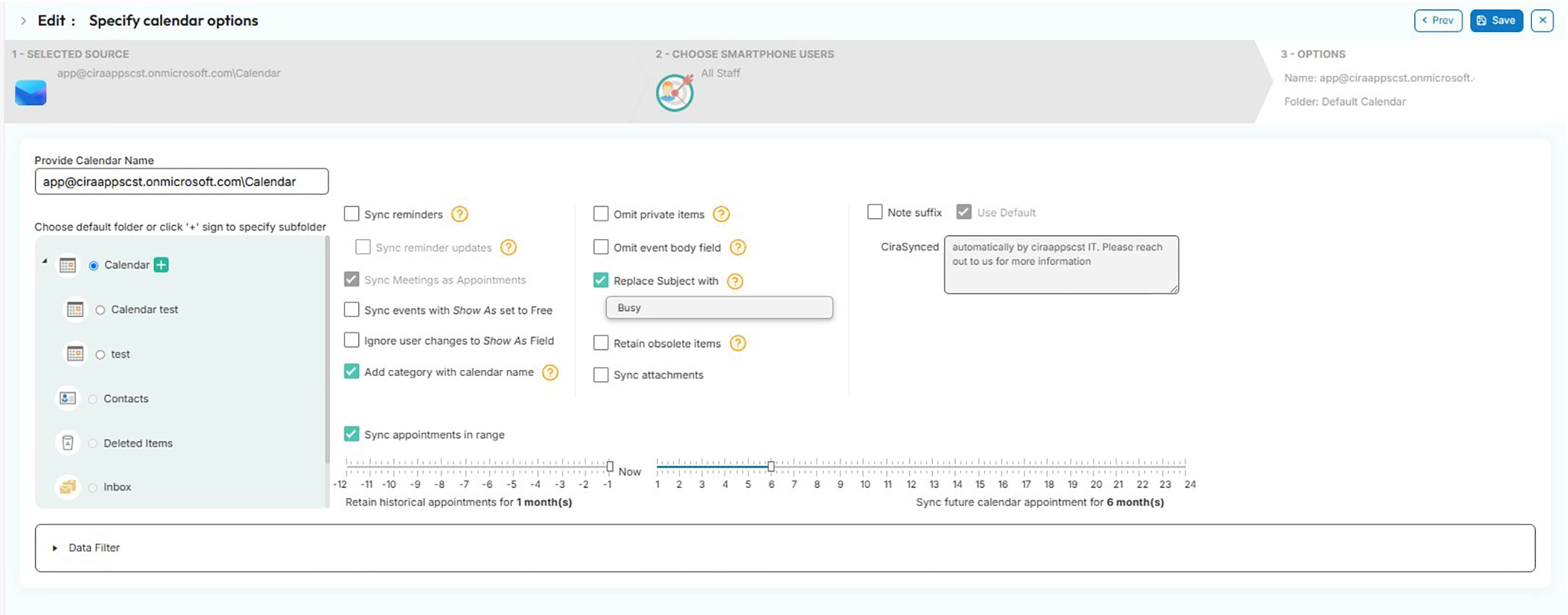
Task: Toggle the Sync reminder updates checkbox
Action: pos(363,247)
